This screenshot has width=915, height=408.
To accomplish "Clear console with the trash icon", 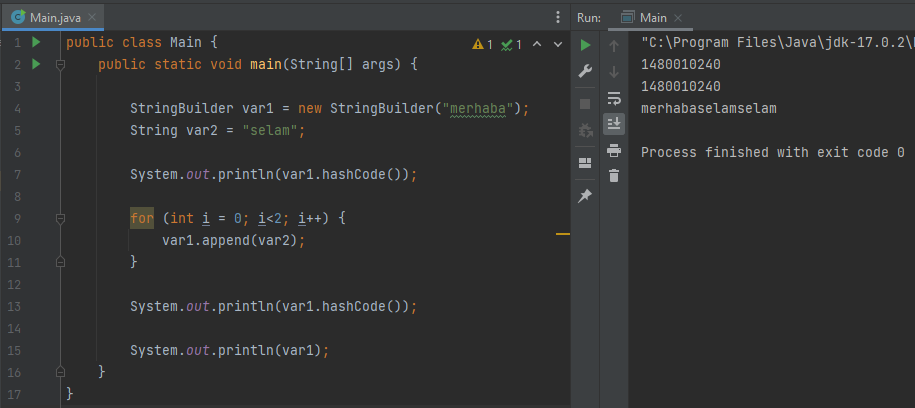I will tap(614, 176).
